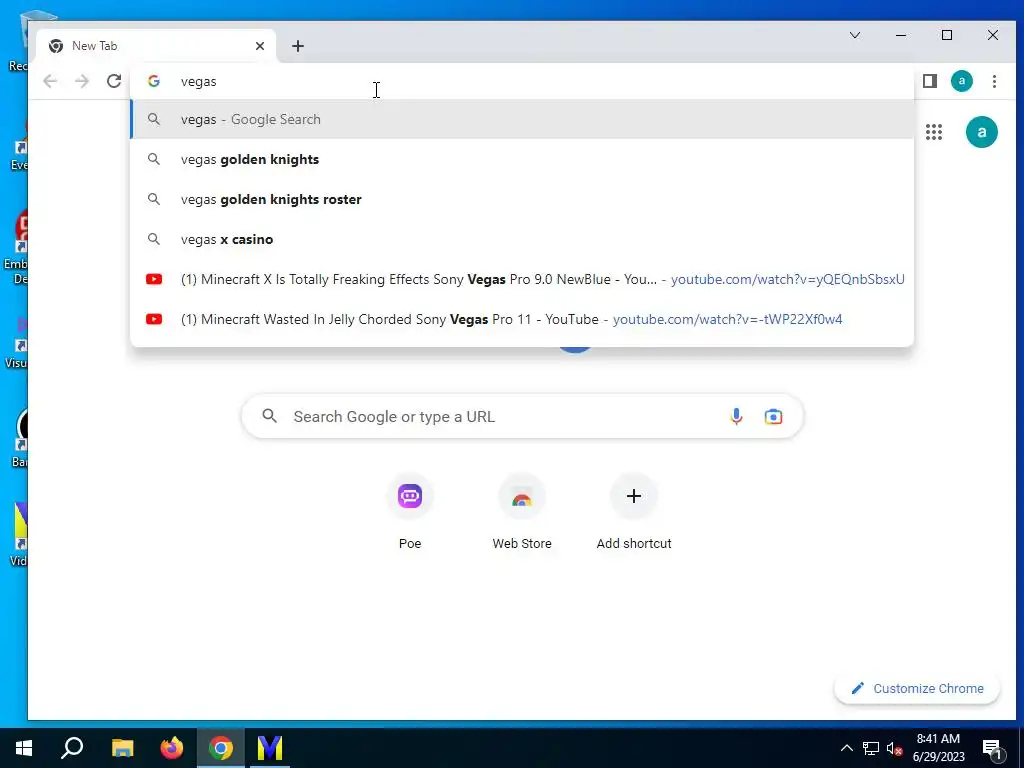Screen dimensions: 1024x768
Task: Choose 'vegas x casino' suggestion
Action: click(522, 239)
